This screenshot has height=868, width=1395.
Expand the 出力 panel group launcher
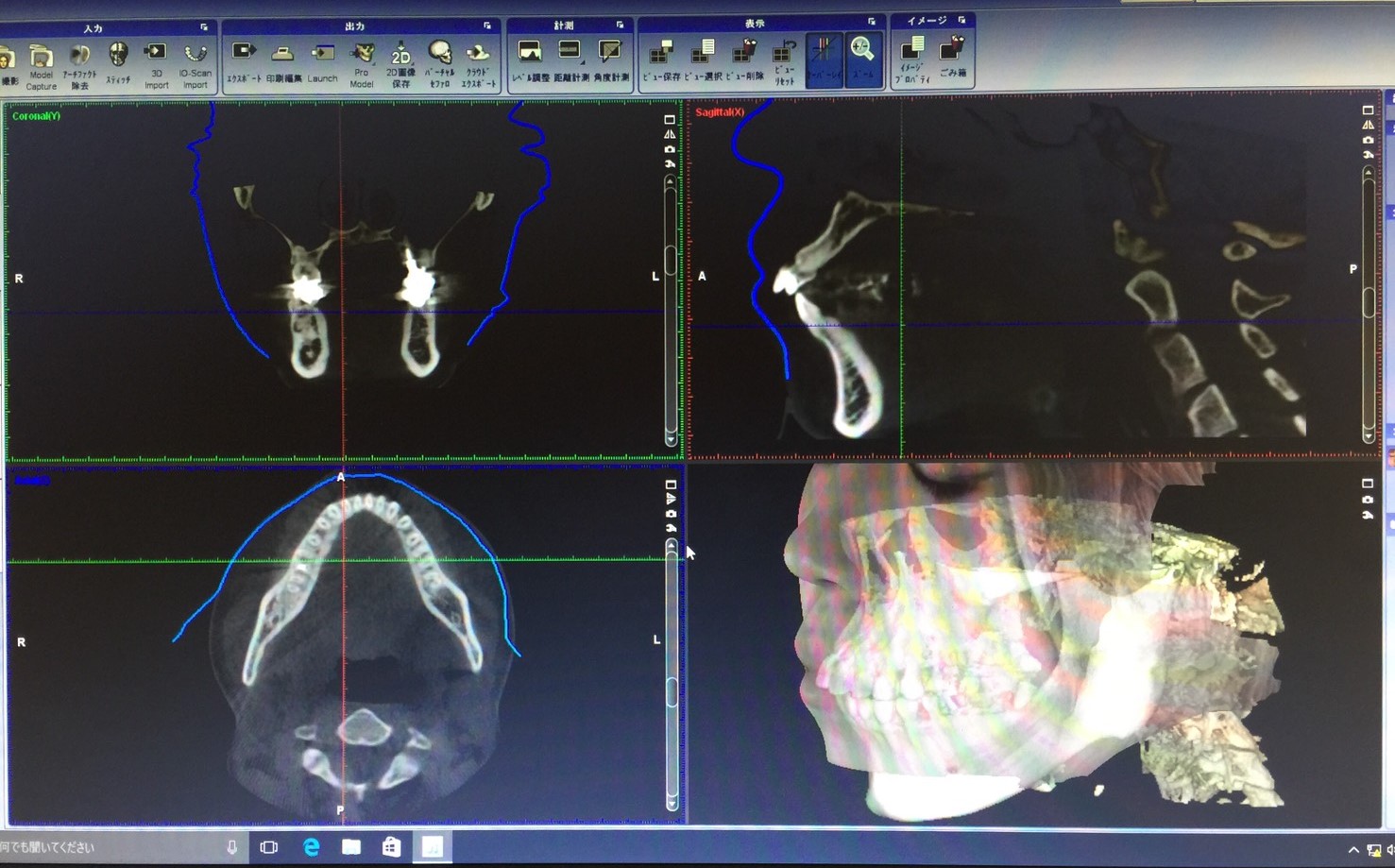(487, 26)
